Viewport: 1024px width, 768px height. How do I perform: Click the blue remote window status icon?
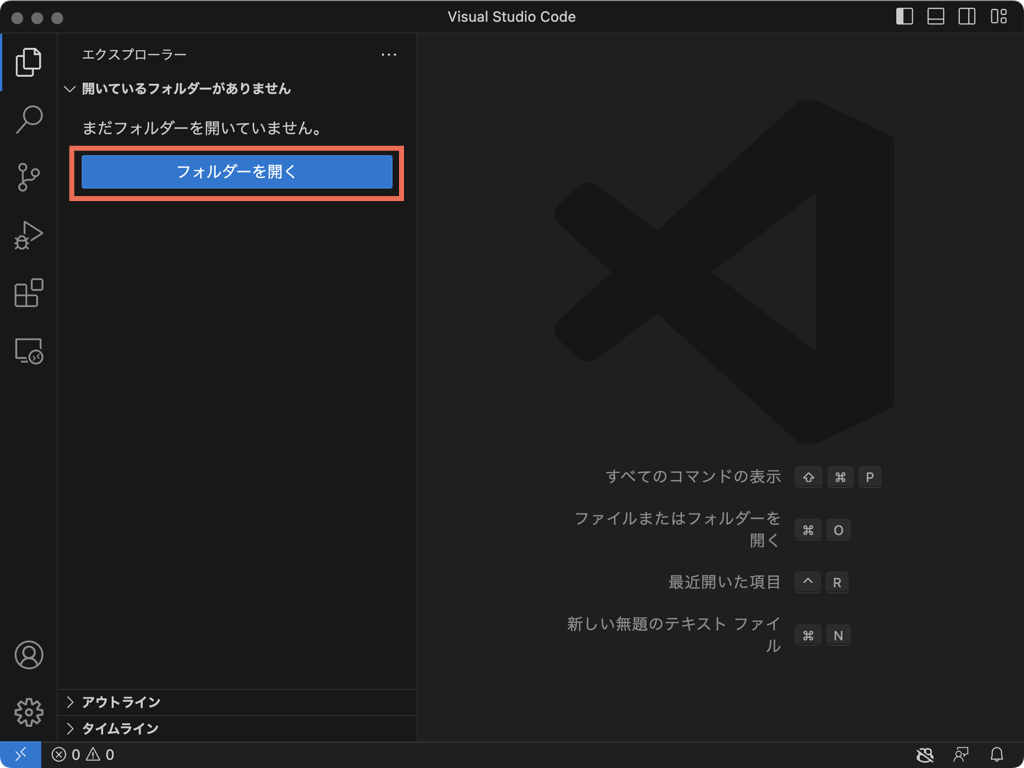point(20,755)
